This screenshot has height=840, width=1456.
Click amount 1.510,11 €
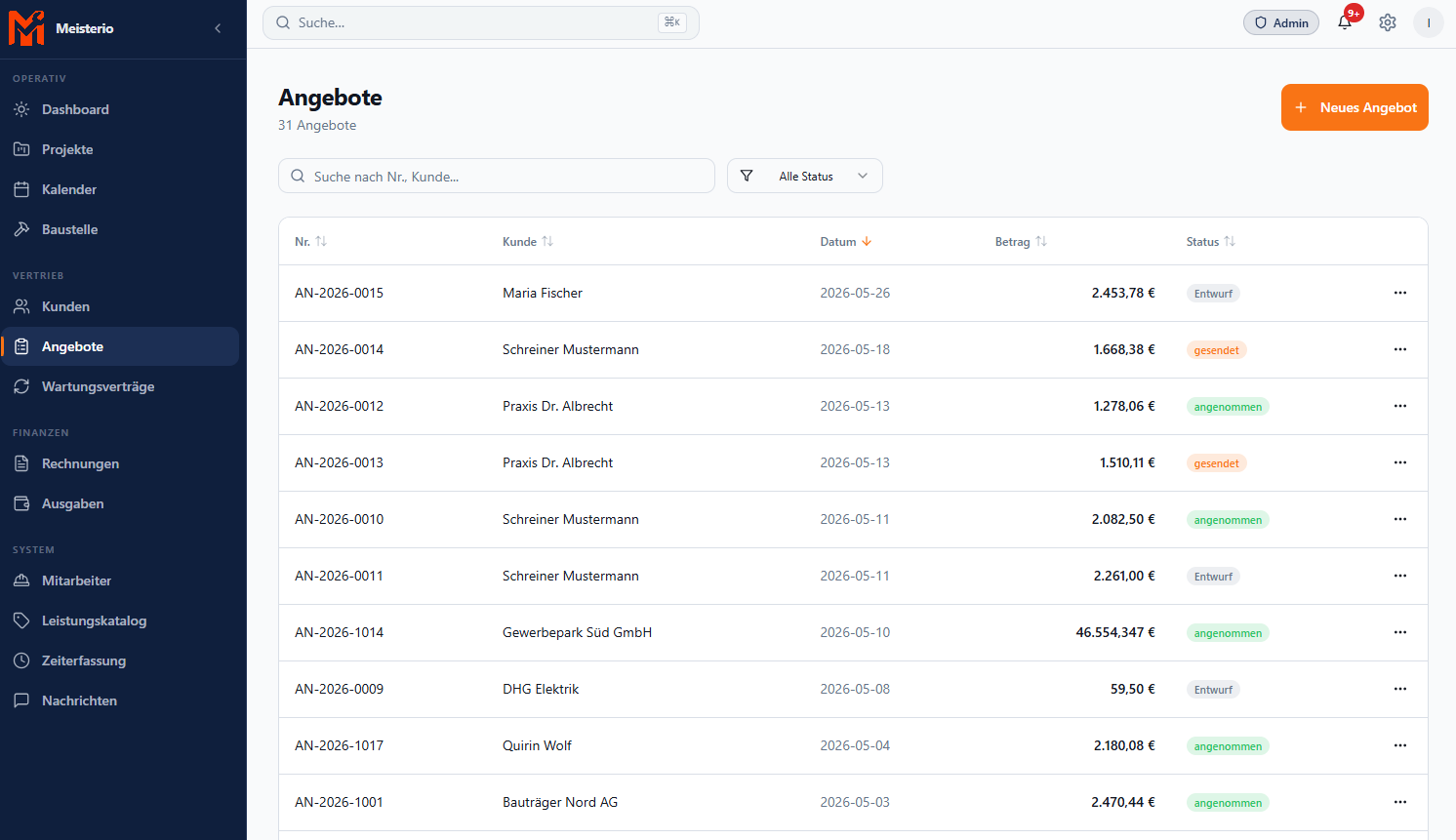pyautogui.click(x=1127, y=462)
